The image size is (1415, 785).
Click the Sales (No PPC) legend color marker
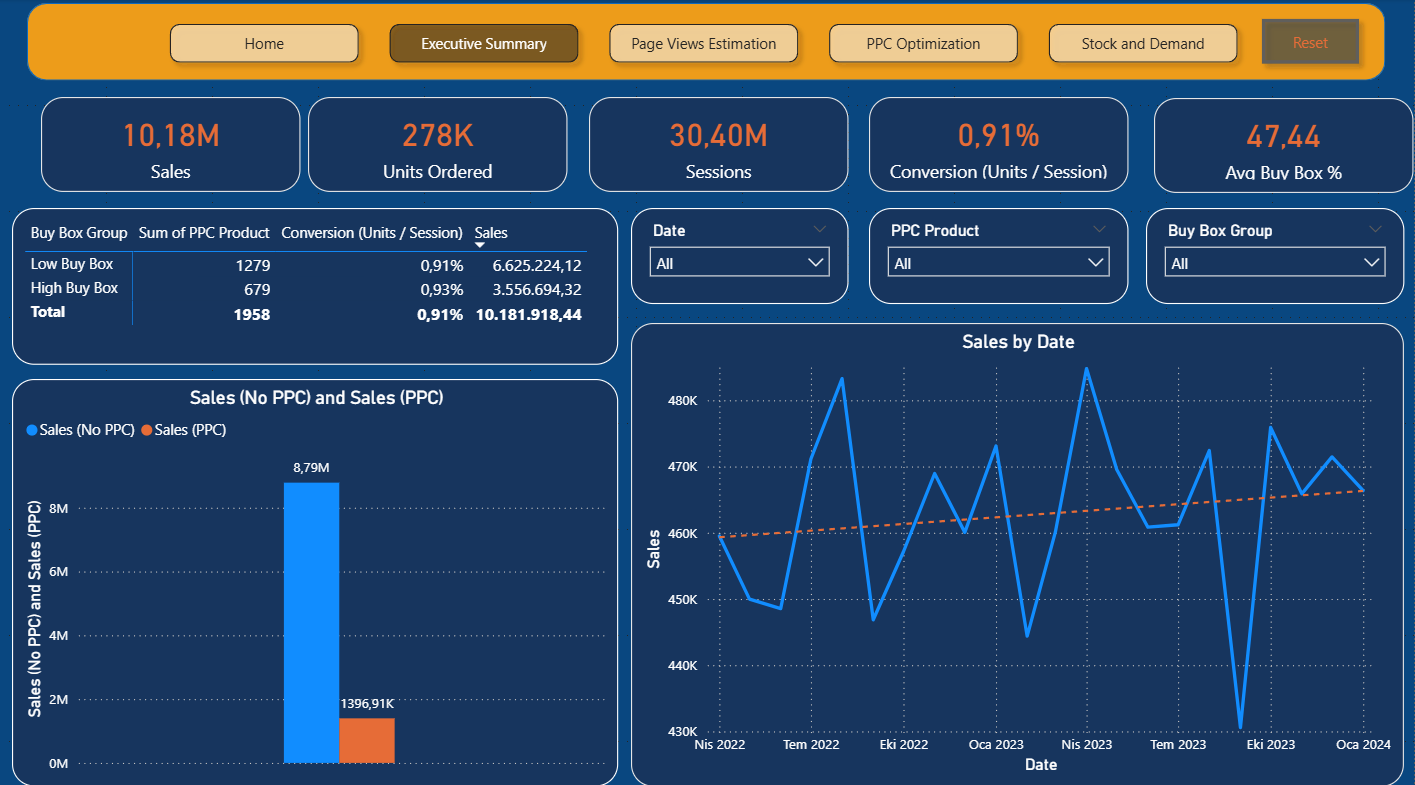click(32, 430)
